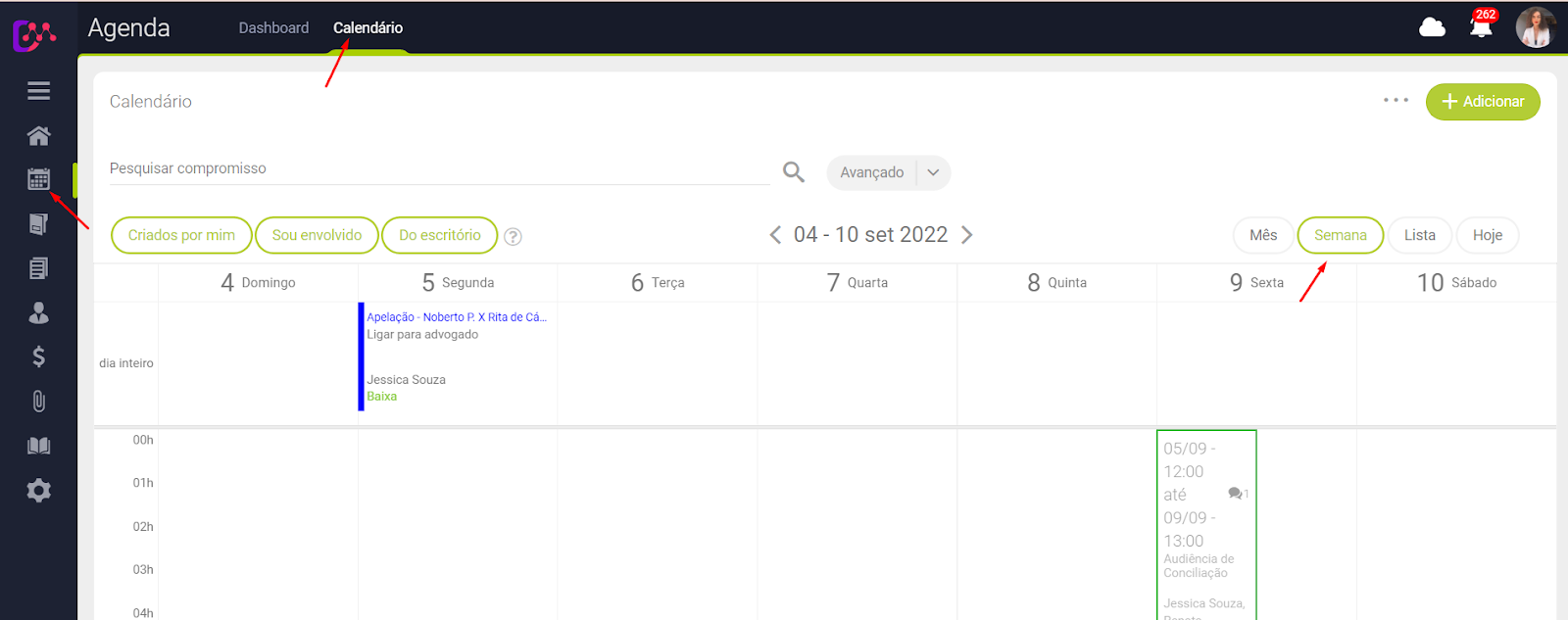
Task: Click the Adicionar button
Action: (1482, 102)
